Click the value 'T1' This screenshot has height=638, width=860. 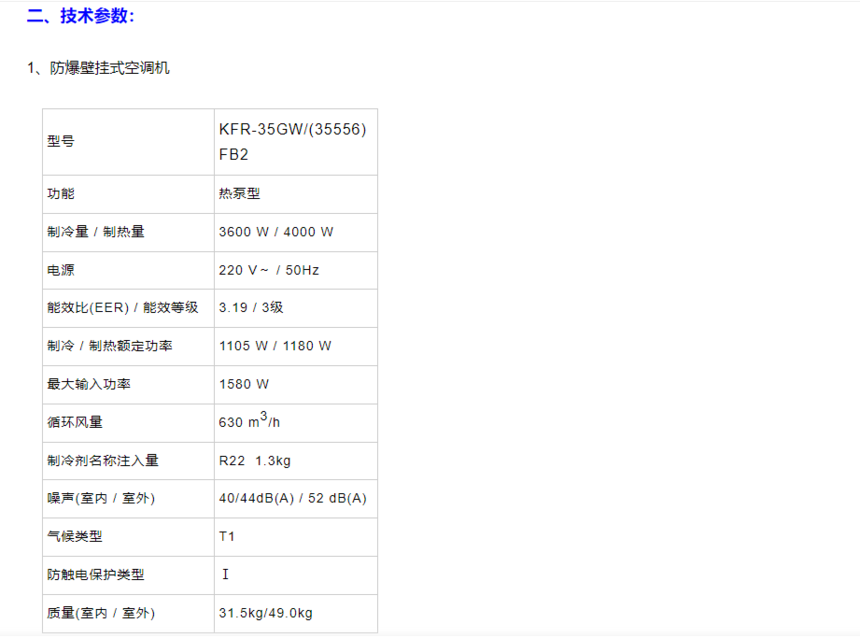(x=227, y=537)
